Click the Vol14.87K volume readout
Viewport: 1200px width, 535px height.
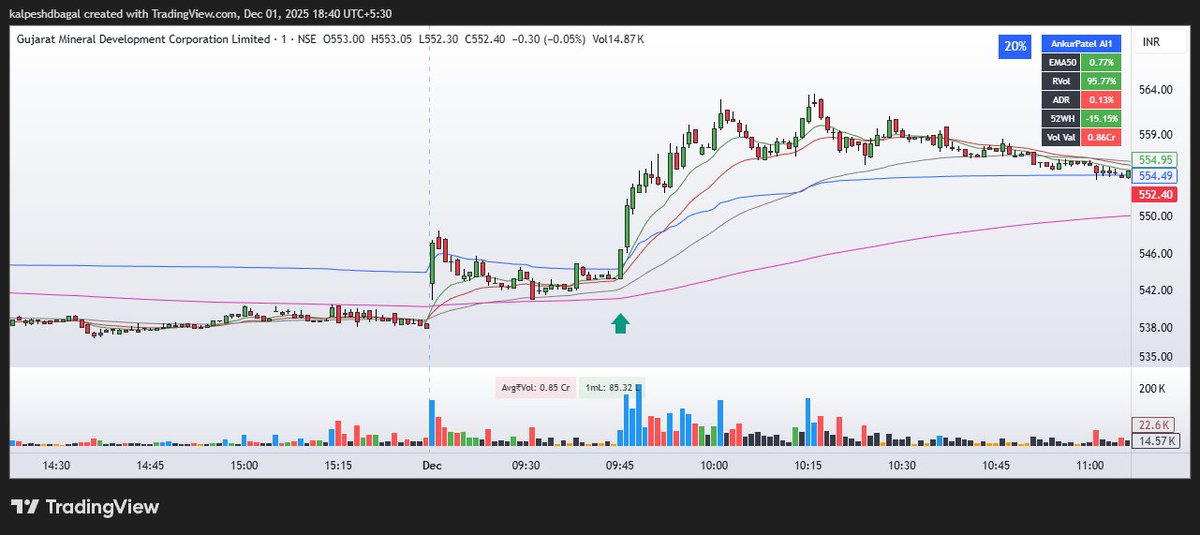pyautogui.click(x=618, y=39)
